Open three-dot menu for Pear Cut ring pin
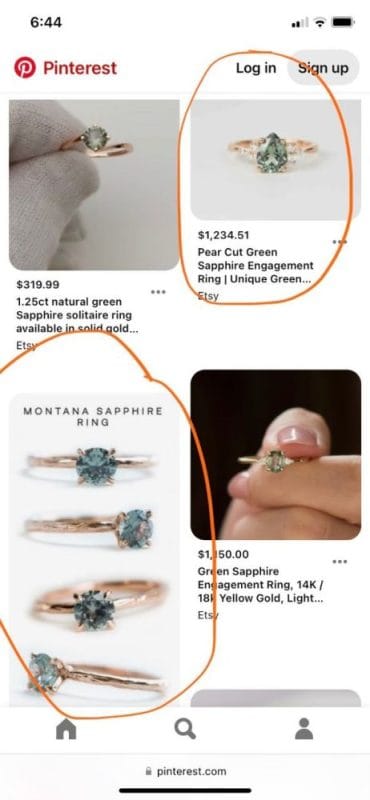Viewport: 370px width, 800px height. (x=339, y=241)
